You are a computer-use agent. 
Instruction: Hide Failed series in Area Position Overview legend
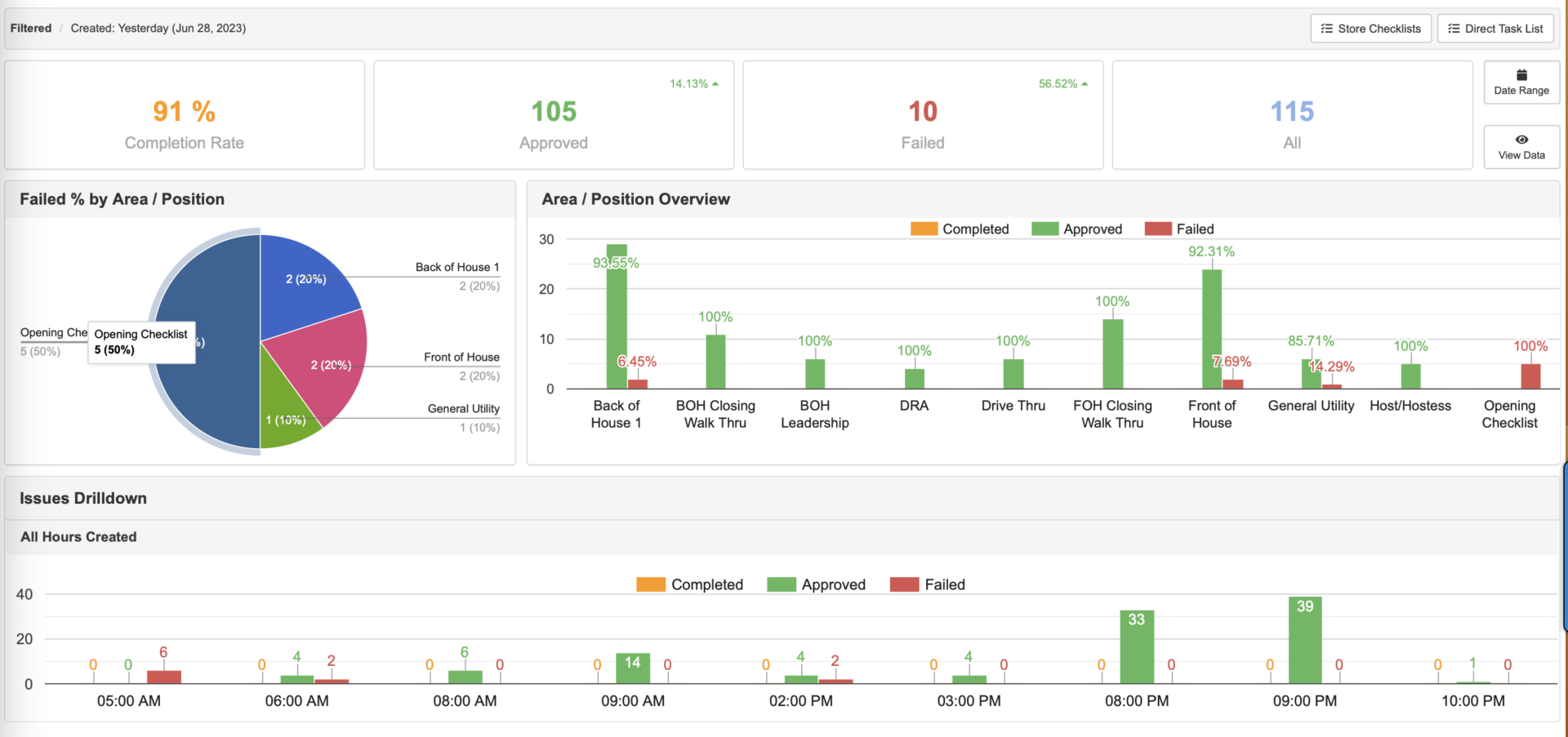1179,229
